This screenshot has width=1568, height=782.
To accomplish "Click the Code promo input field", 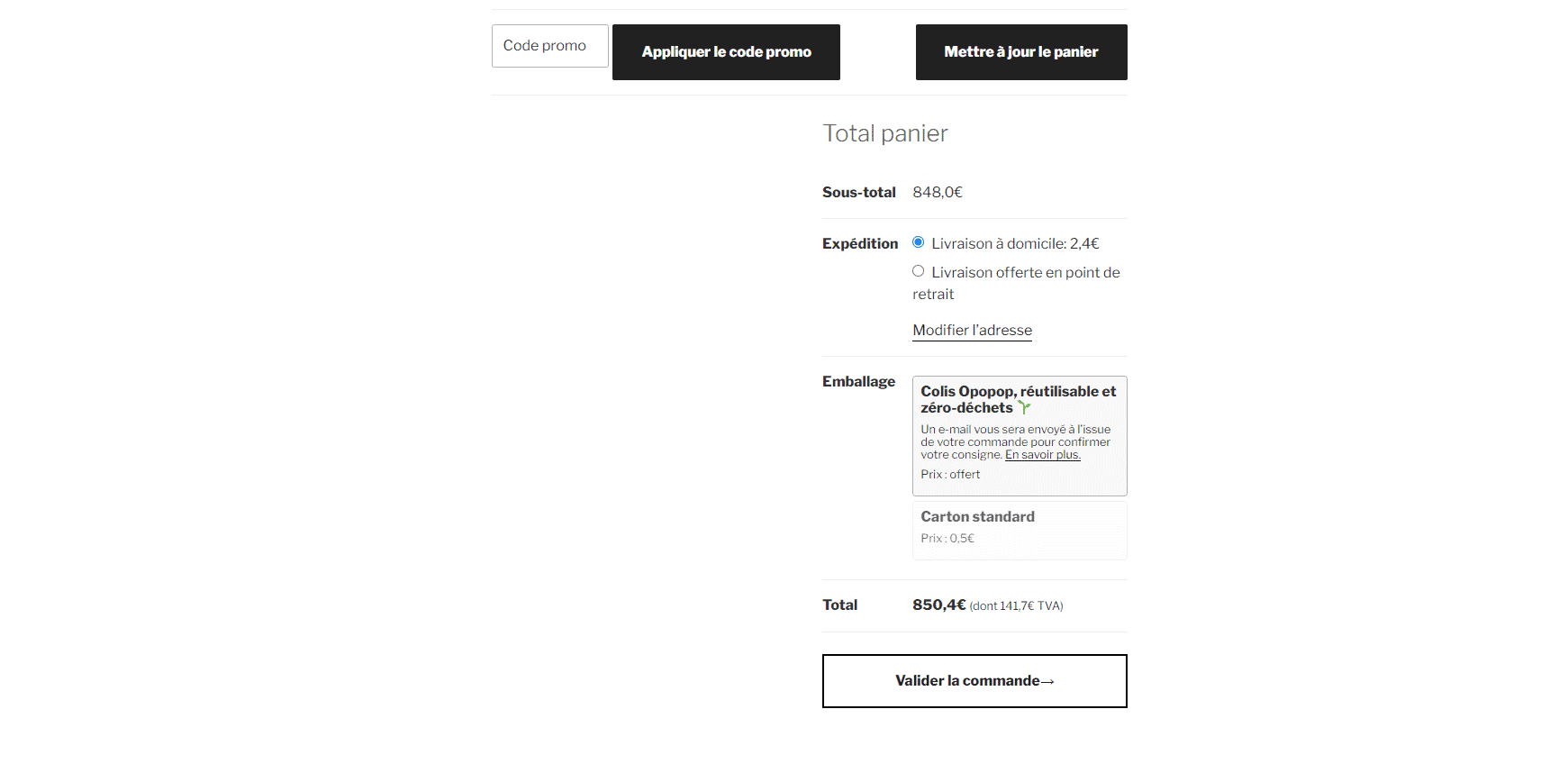I will 550,46.
